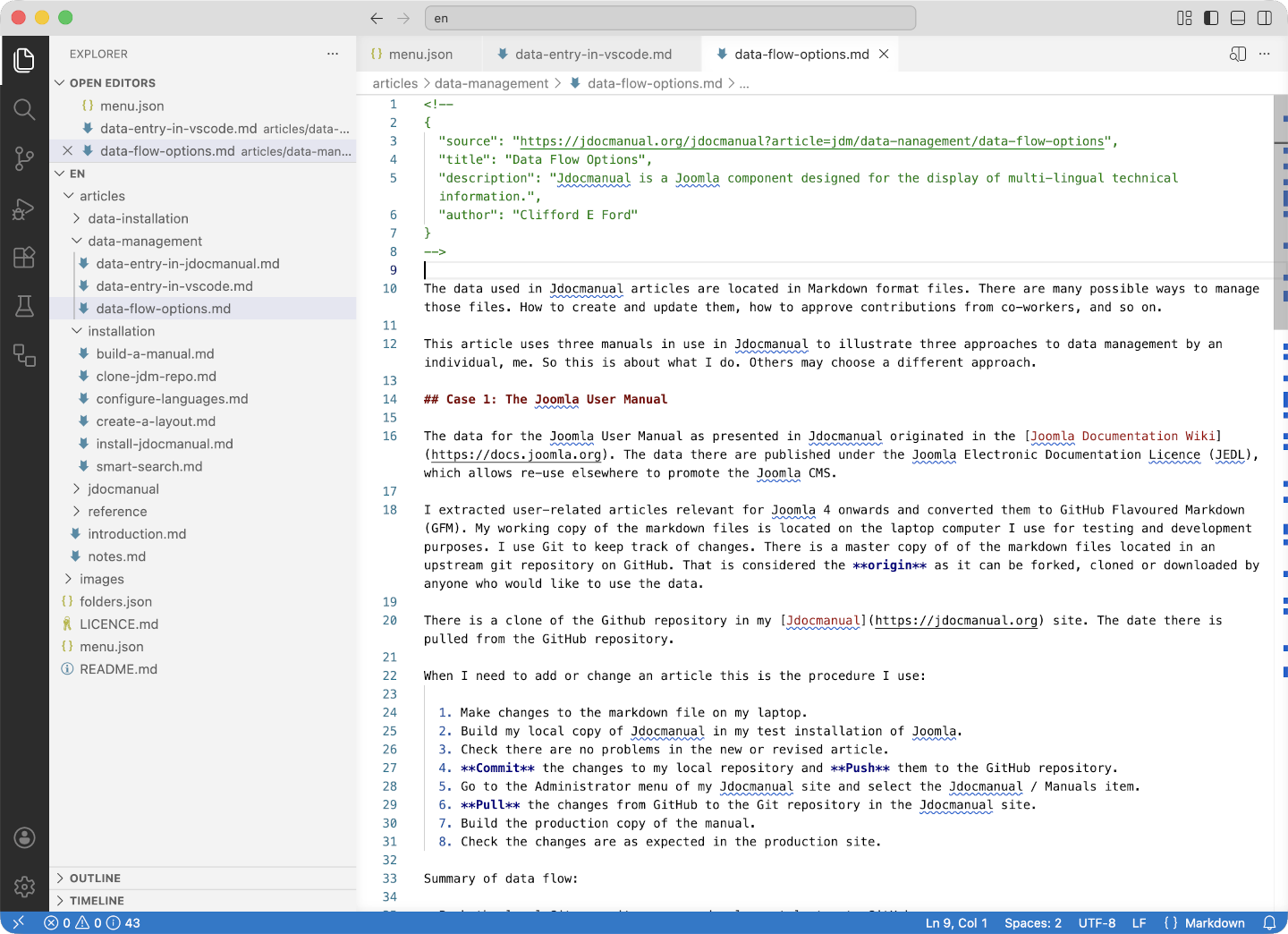This screenshot has width=1288, height=934.
Task: Go forward using the navigation arrow
Action: coord(403,18)
